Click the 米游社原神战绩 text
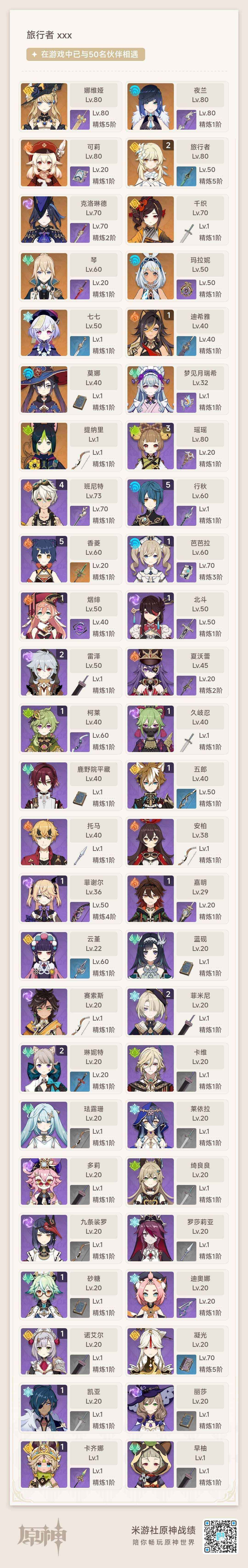Screen dimensions: 248x1568 point(163,1529)
